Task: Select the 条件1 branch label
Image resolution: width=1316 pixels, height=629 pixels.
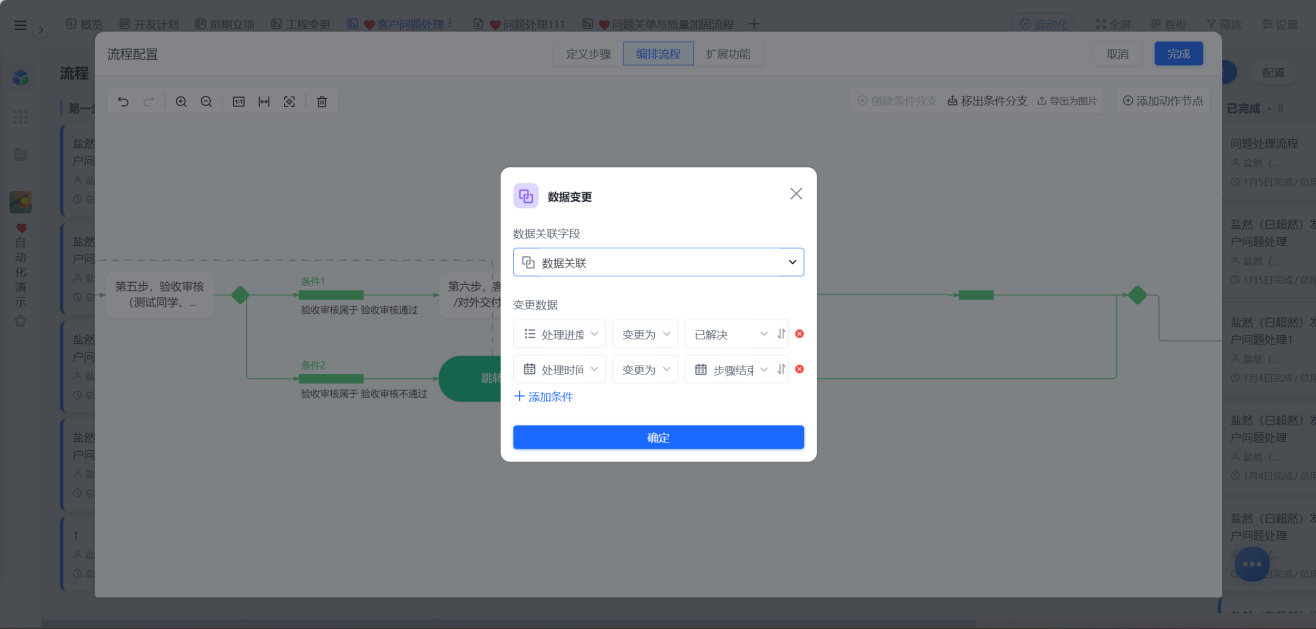Action: (x=313, y=282)
